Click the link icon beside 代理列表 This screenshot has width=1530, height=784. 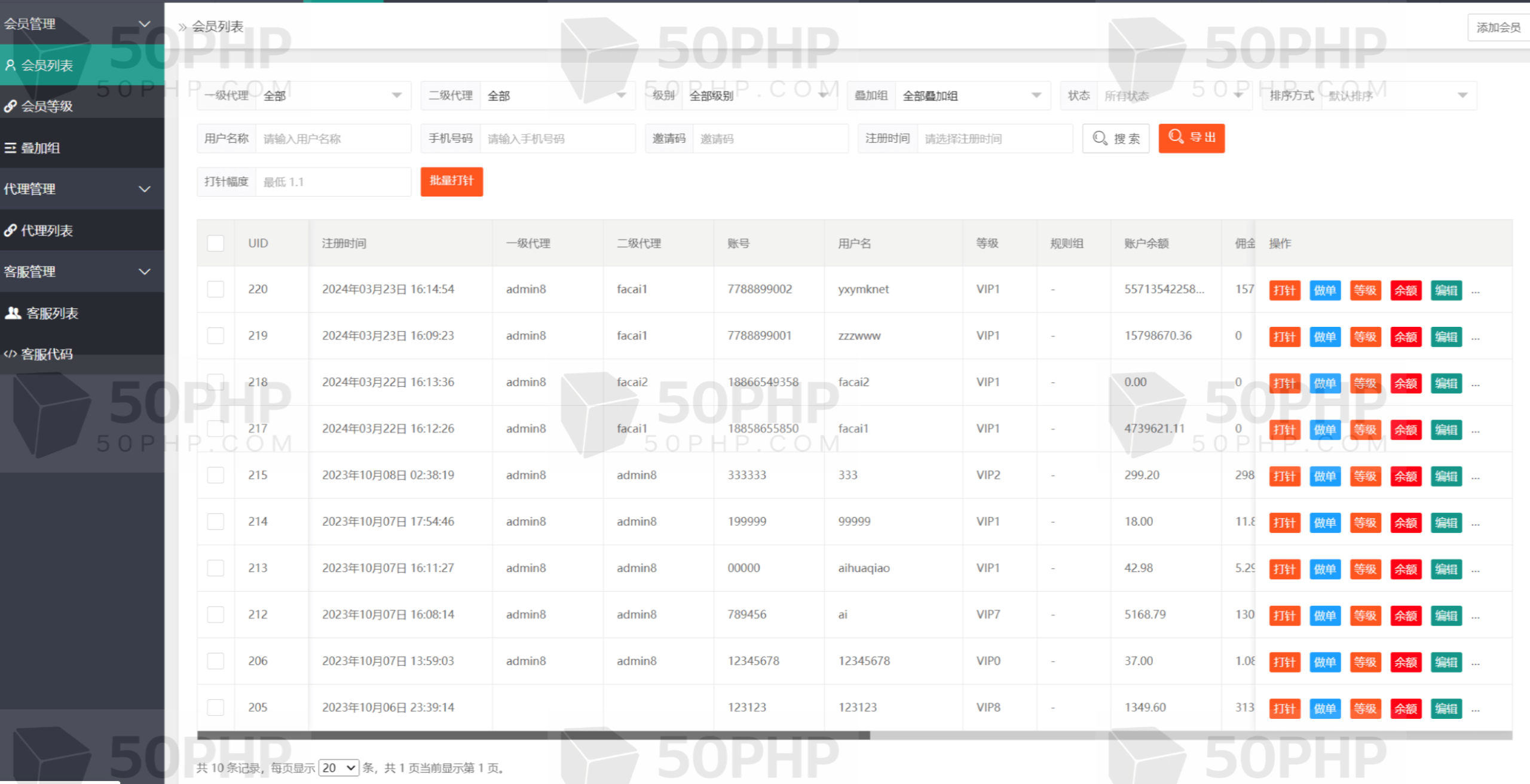[10, 230]
